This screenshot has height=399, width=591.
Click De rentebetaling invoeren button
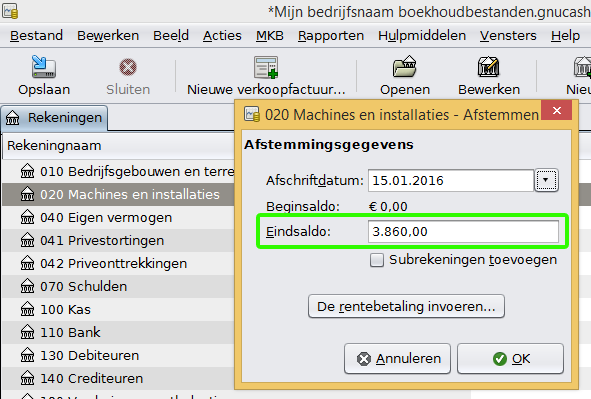(x=406, y=306)
